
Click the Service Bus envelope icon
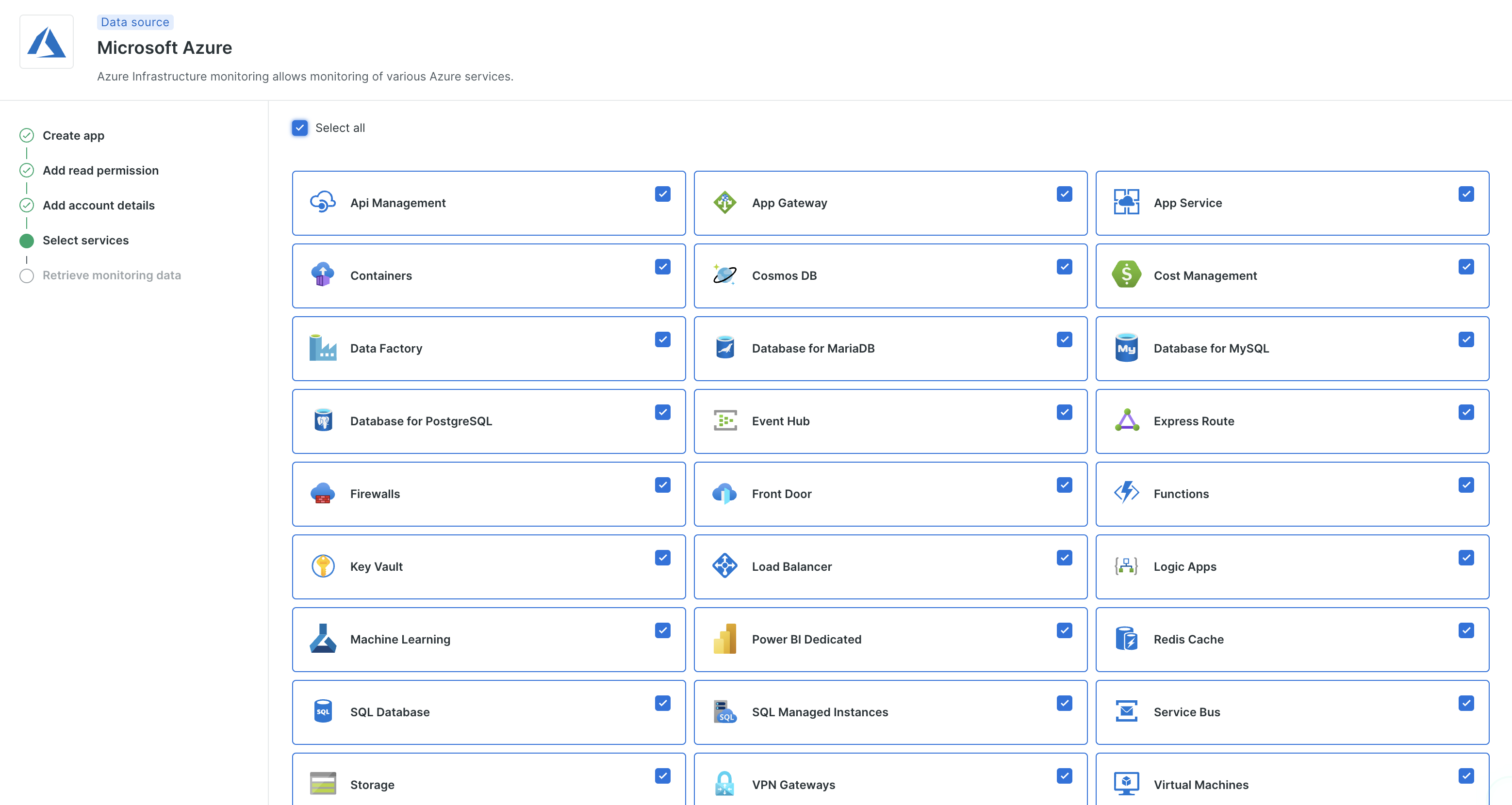coord(1126,711)
